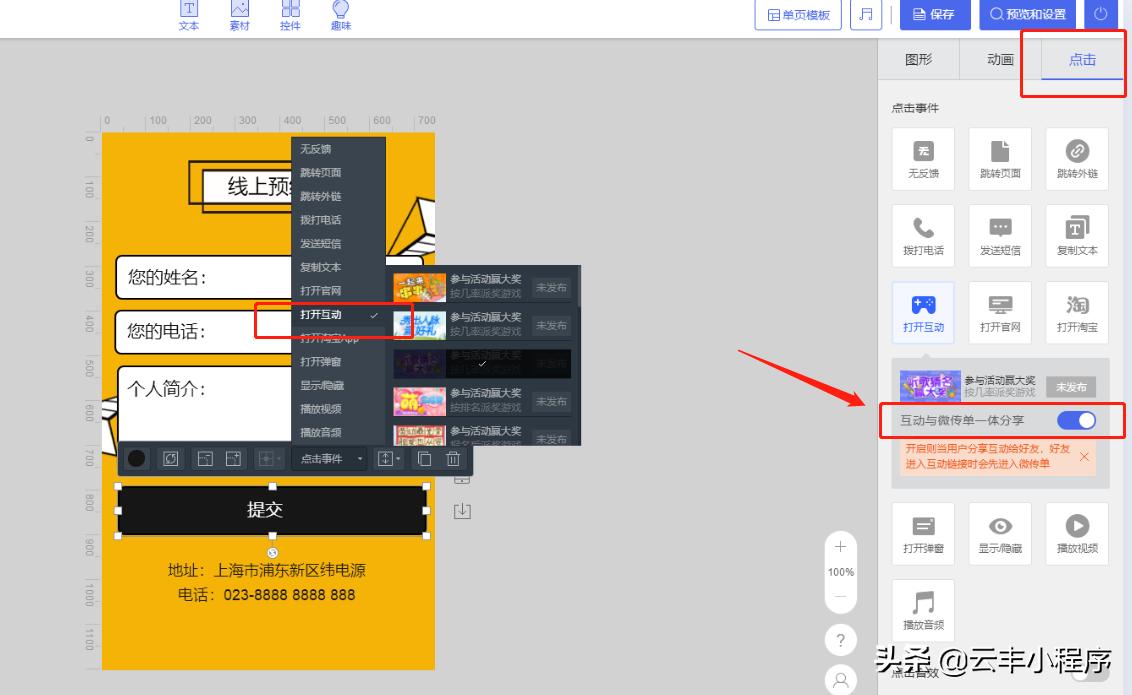Select the 显示/隐藏 eye tile in right panel
1132x695 pixels.
click(x=1000, y=534)
